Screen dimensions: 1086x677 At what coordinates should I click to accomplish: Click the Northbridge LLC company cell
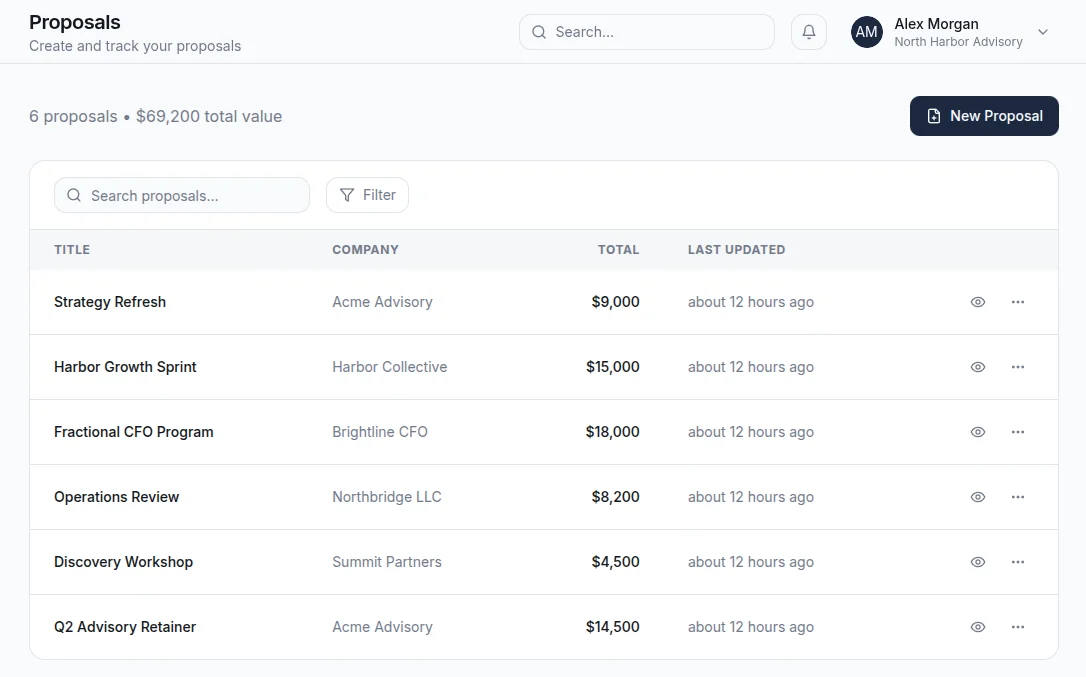pos(386,497)
